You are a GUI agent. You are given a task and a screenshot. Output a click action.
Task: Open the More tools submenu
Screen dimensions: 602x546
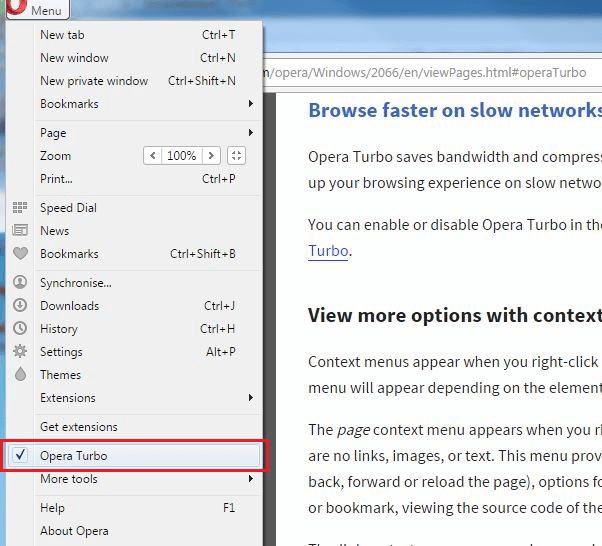coord(69,479)
